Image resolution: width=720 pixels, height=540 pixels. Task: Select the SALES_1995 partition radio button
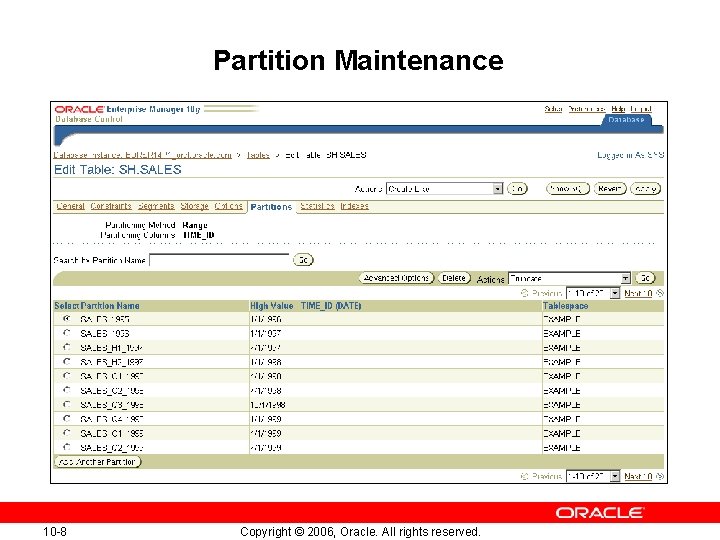click(67, 319)
